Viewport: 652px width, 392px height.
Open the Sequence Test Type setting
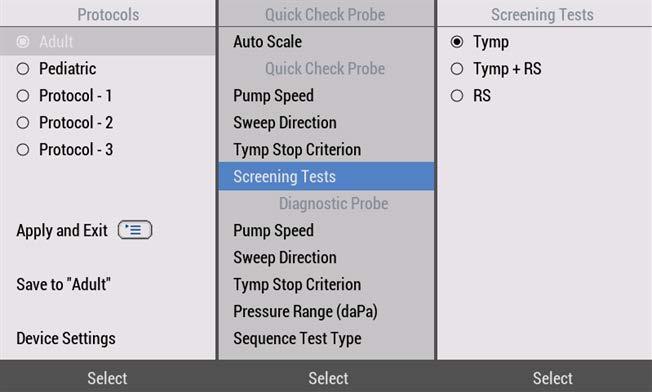point(326,338)
